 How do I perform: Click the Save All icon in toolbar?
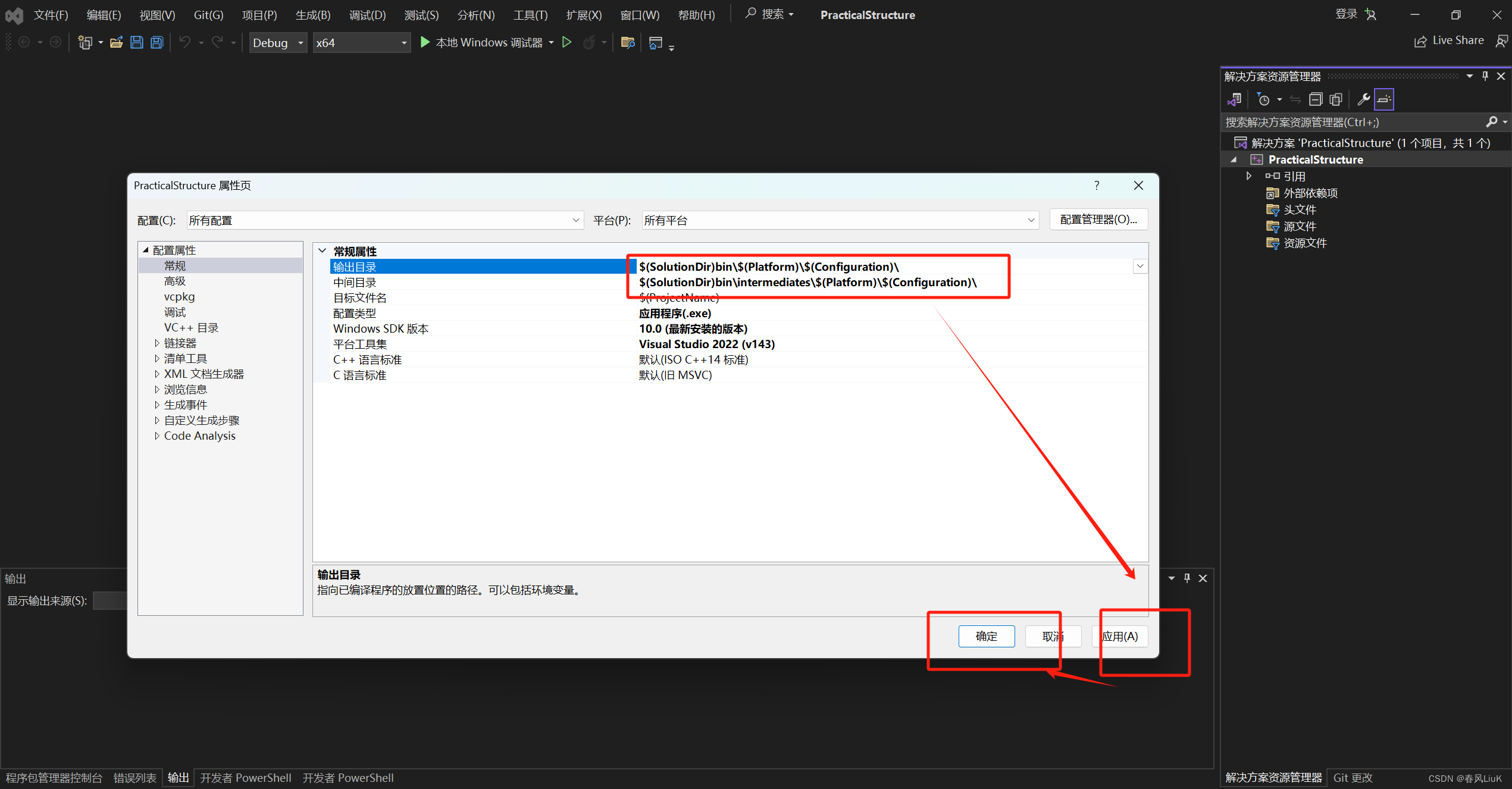pos(157,42)
